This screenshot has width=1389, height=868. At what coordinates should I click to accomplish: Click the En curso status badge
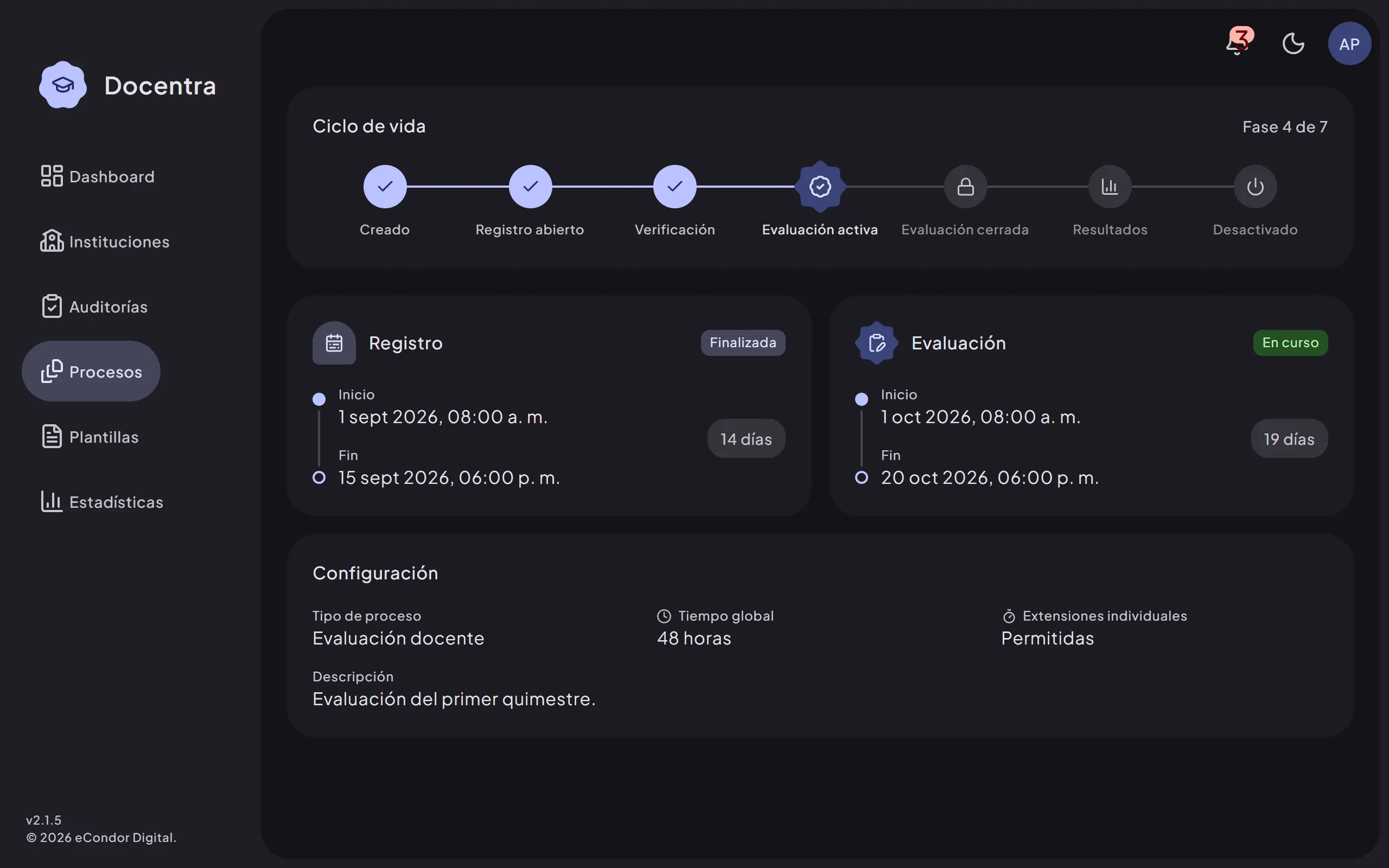[x=1290, y=343]
